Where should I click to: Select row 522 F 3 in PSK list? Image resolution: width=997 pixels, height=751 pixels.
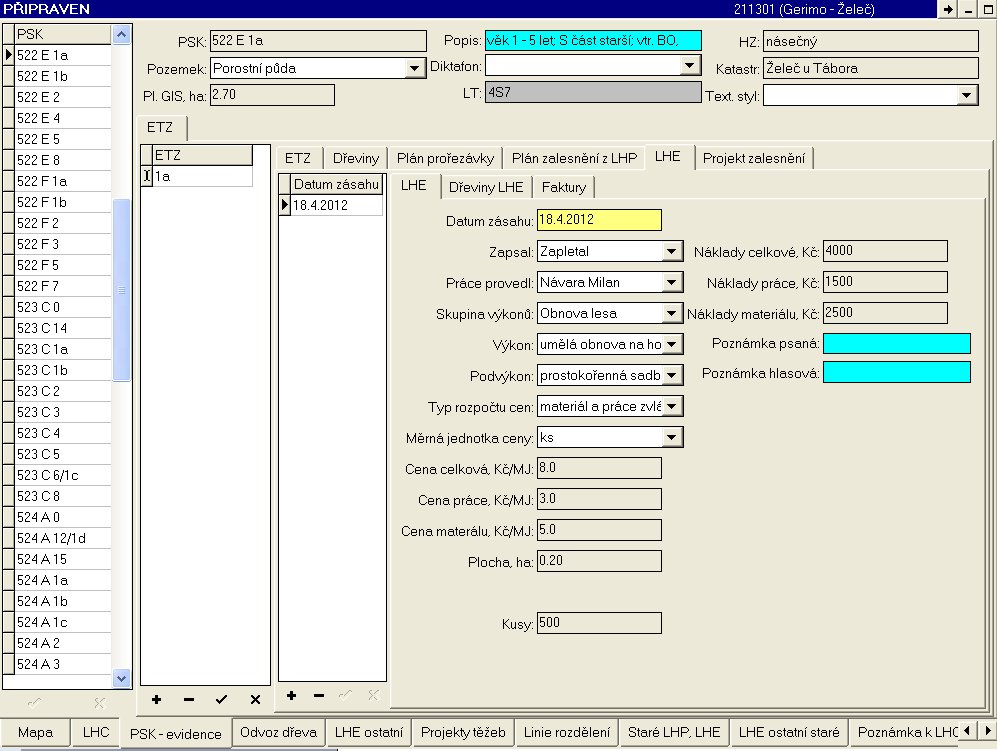[x=63, y=244]
